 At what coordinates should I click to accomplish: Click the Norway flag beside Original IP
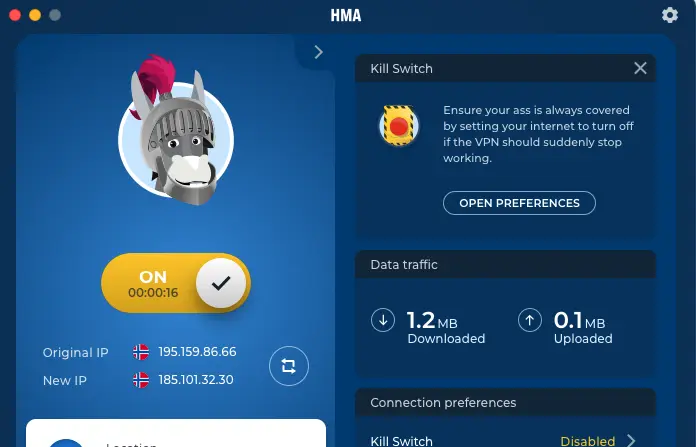click(141, 352)
